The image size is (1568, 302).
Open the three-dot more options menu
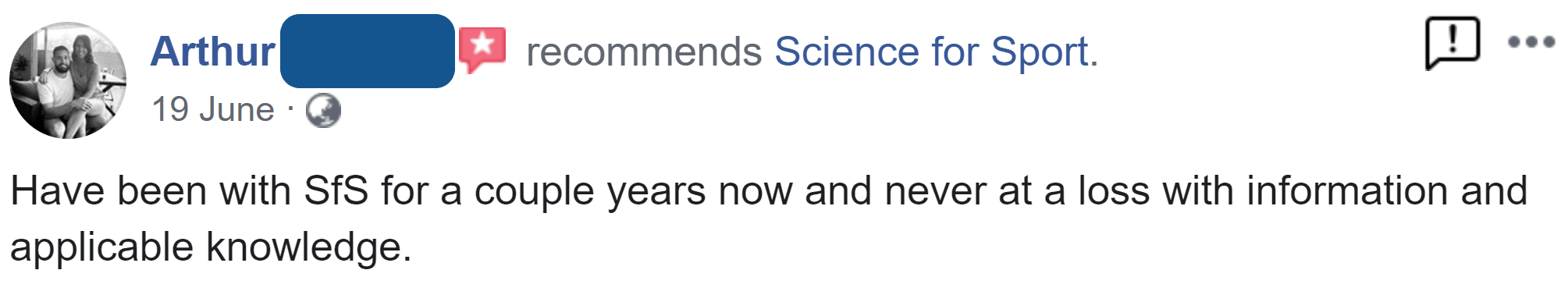coord(1531,42)
